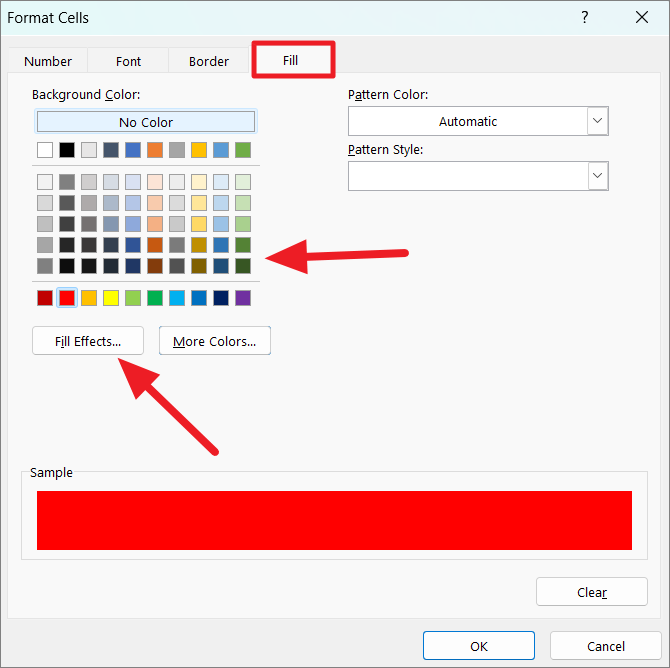Image resolution: width=670 pixels, height=668 pixels.
Task: Open the Border tab
Action: [x=209, y=61]
